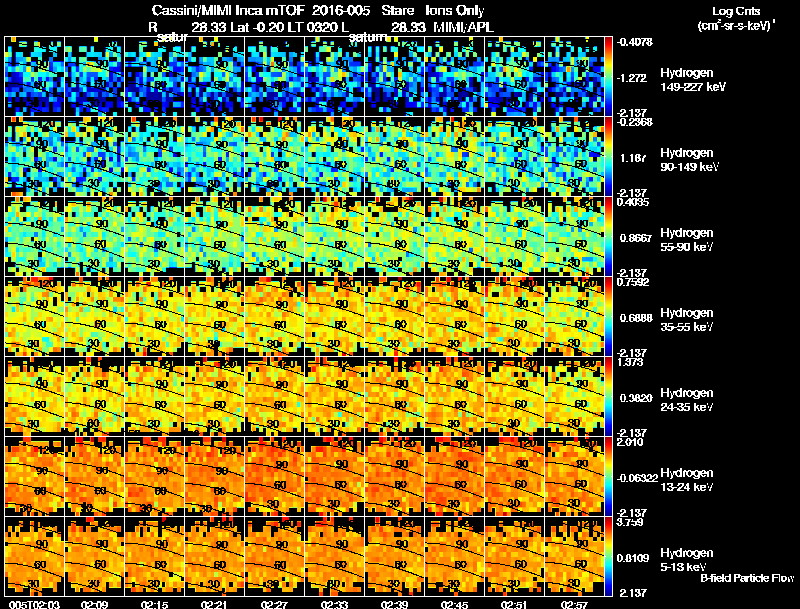
Task: Click the Cassini/MIMI Inca mTOF title
Action: point(227,10)
